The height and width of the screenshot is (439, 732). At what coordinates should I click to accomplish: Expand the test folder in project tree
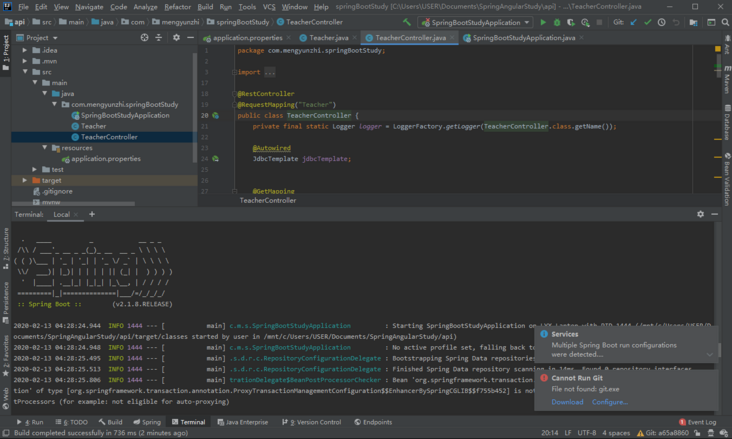coord(34,170)
